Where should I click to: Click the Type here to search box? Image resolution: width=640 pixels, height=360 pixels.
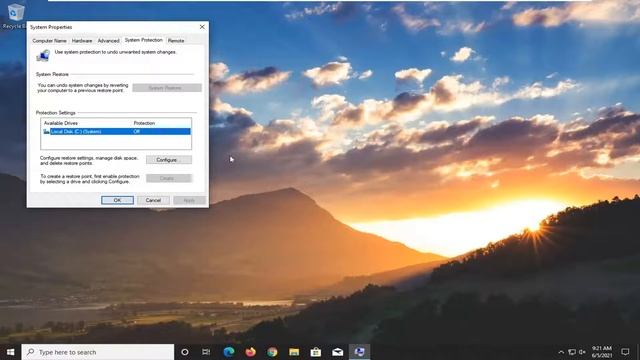click(98, 352)
